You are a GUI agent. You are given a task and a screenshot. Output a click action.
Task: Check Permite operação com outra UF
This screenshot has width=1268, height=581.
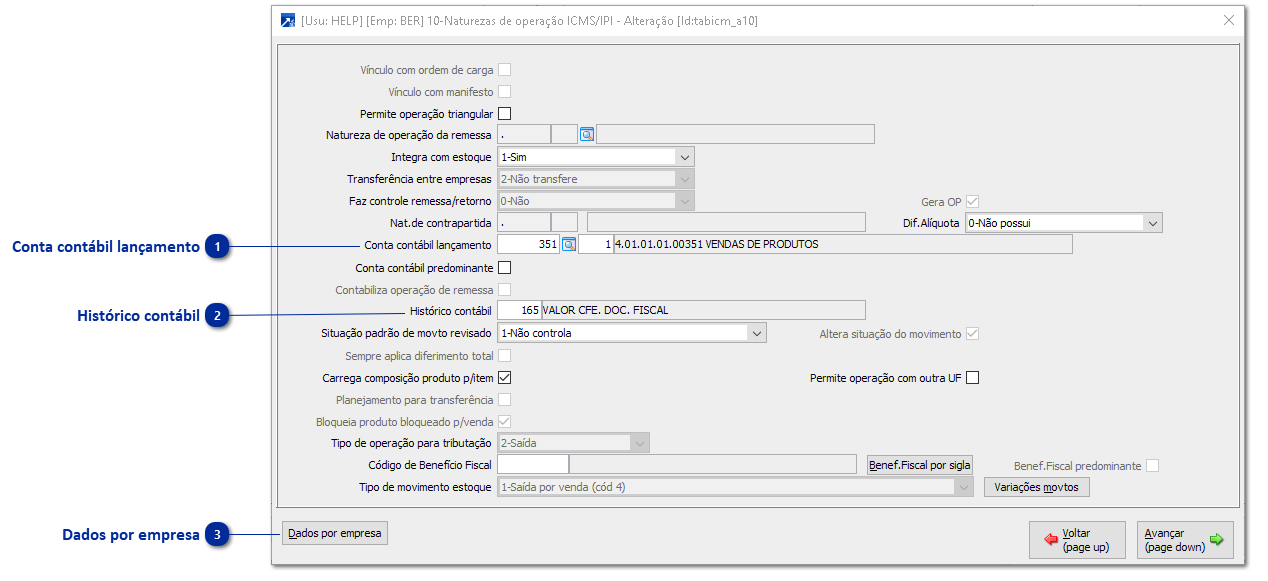pos(972,378)
